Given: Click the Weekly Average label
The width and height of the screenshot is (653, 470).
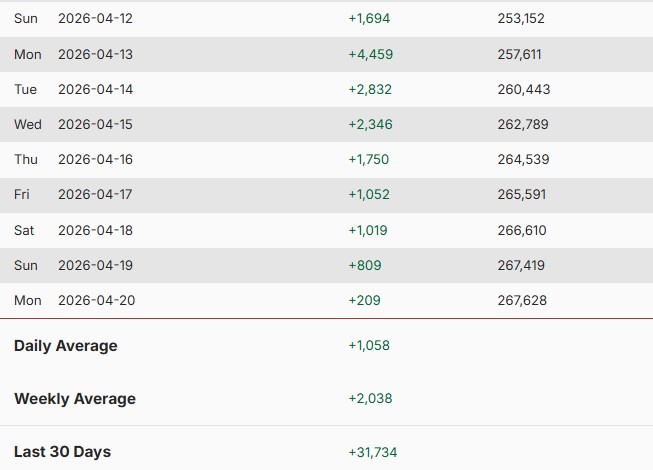Looking at the screenshot, I should 75,399.
